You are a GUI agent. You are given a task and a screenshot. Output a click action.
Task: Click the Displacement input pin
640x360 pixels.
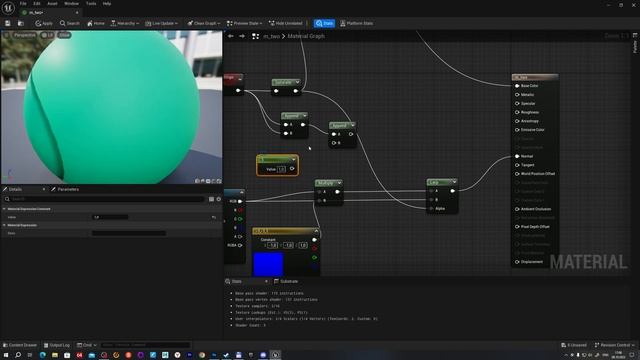tap(517, 262)
